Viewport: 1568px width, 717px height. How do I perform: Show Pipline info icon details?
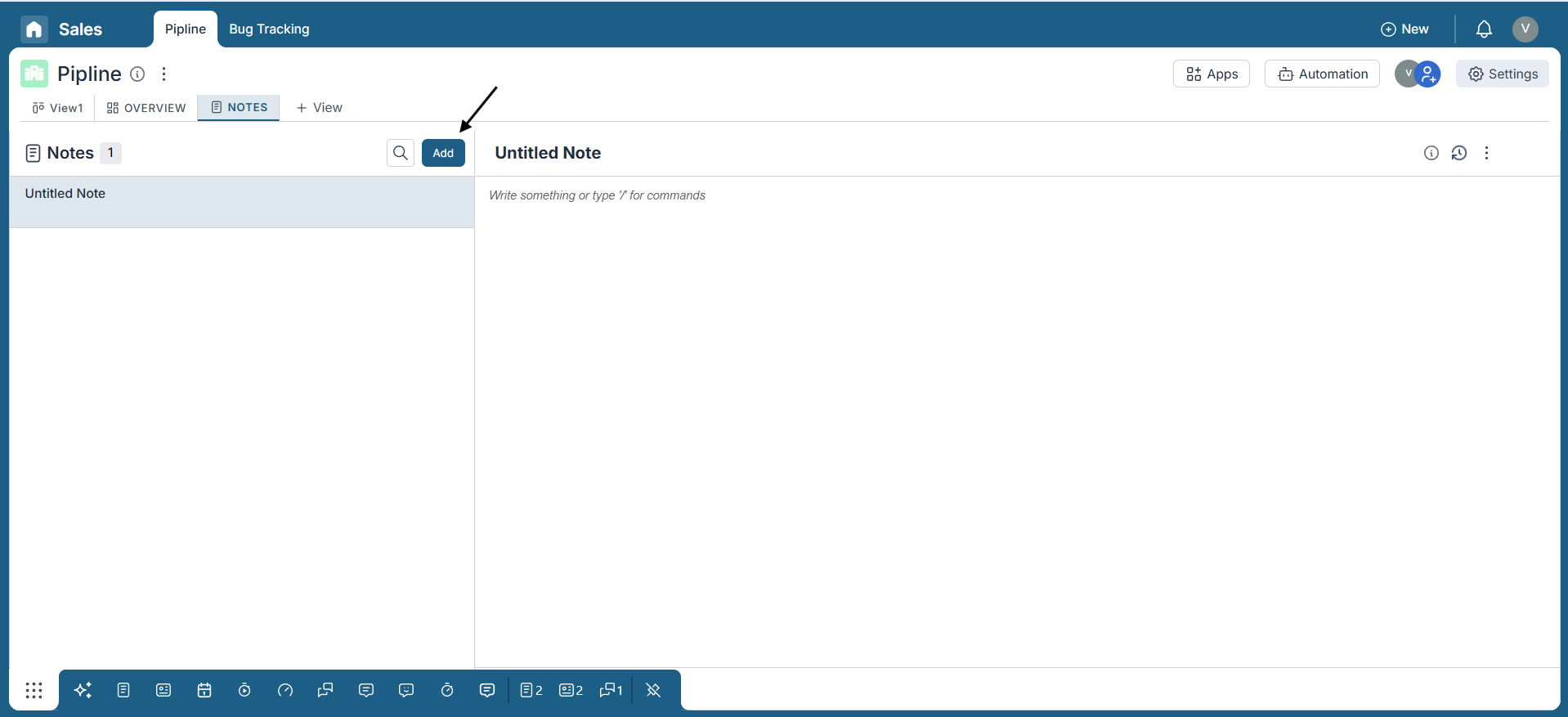[138, 74]
